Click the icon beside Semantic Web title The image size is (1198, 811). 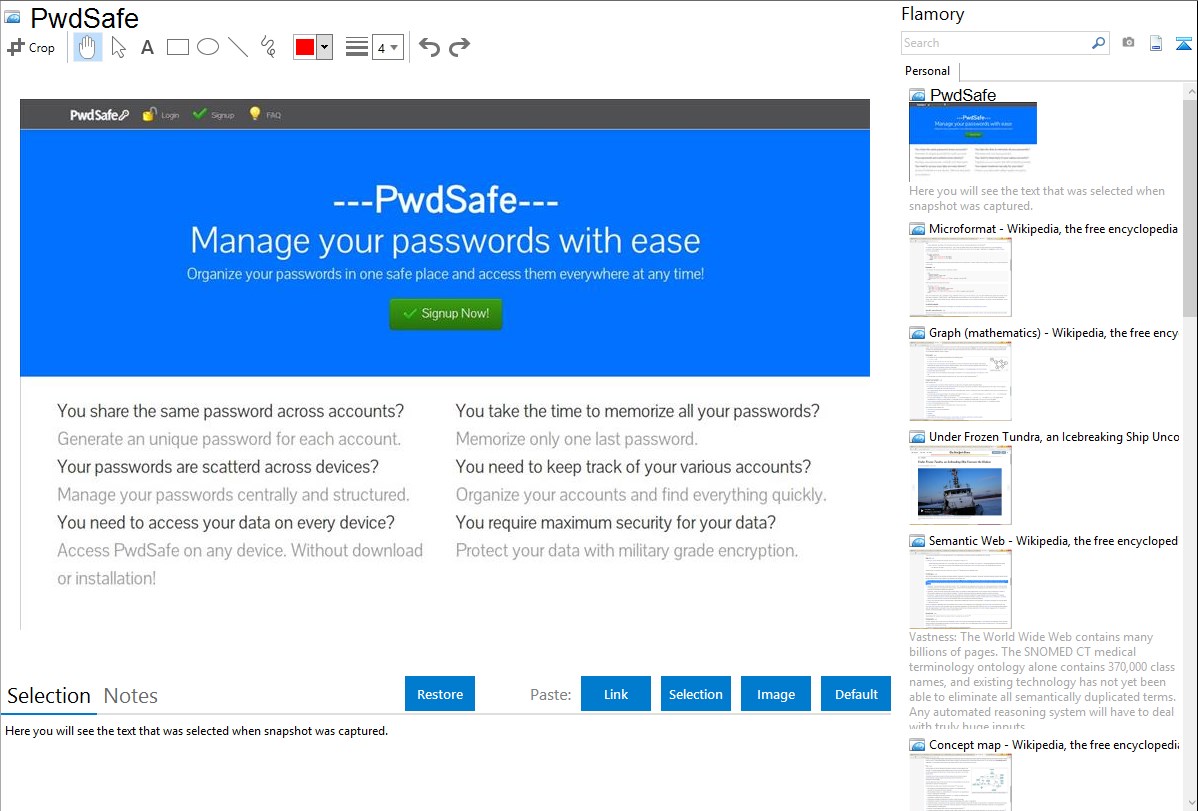tap(917, 540)
